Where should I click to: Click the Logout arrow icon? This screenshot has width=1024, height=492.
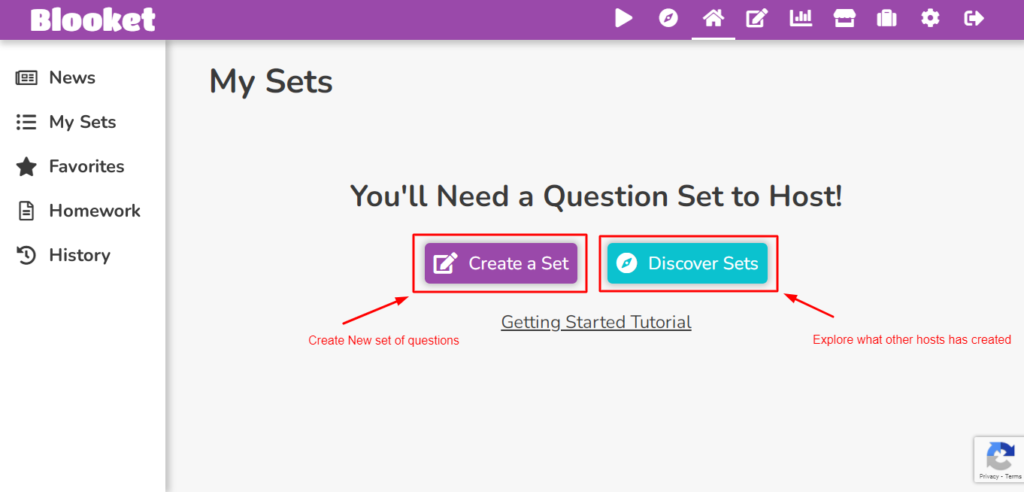(x=974, y=18)
